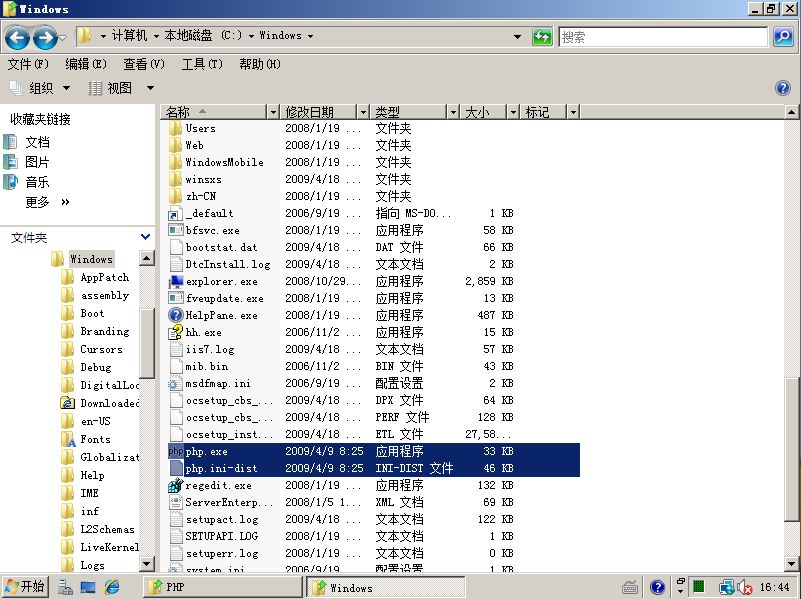This screenshot has height=599, width=801.
Task: Open 文档 favorite link
Action: (x=37, y=142)
